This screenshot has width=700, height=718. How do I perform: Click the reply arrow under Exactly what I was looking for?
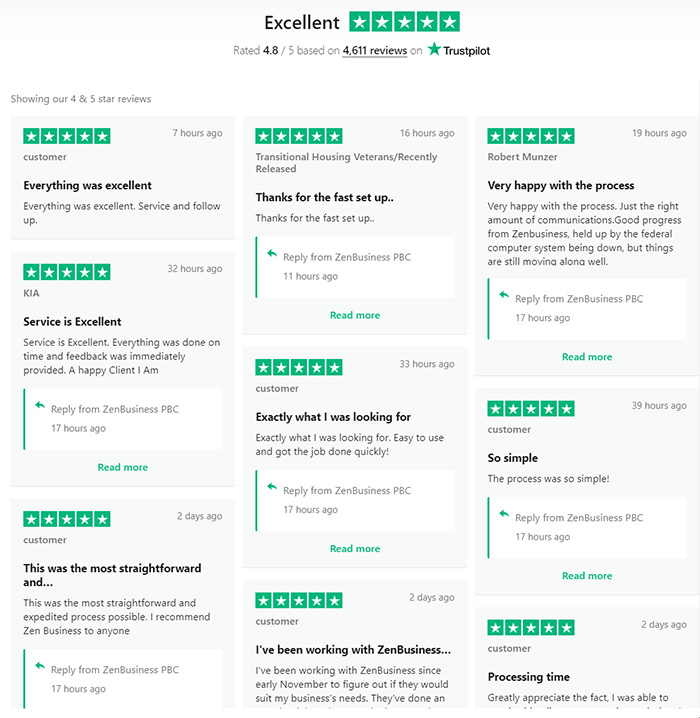[x=272, y=486]
